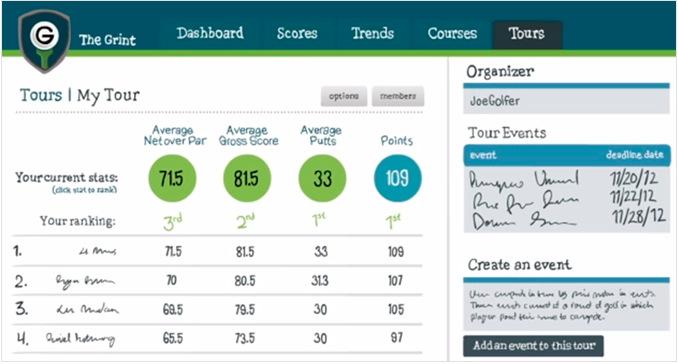
Task: Click the options button
Action: click(x=344, y=96)
